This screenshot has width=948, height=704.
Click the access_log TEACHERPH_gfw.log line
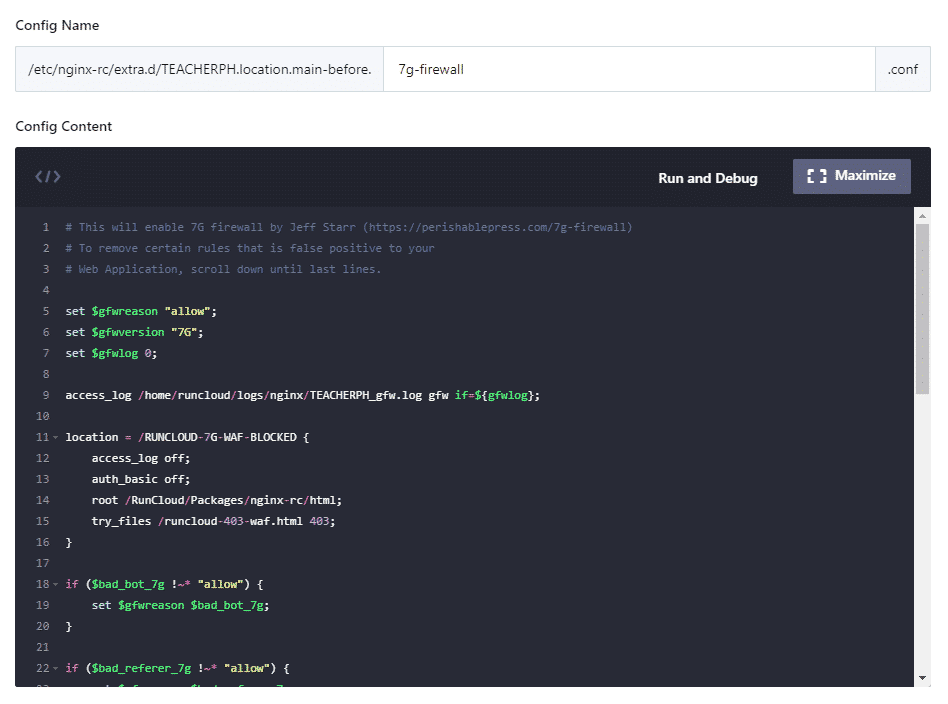coord(302,395)
